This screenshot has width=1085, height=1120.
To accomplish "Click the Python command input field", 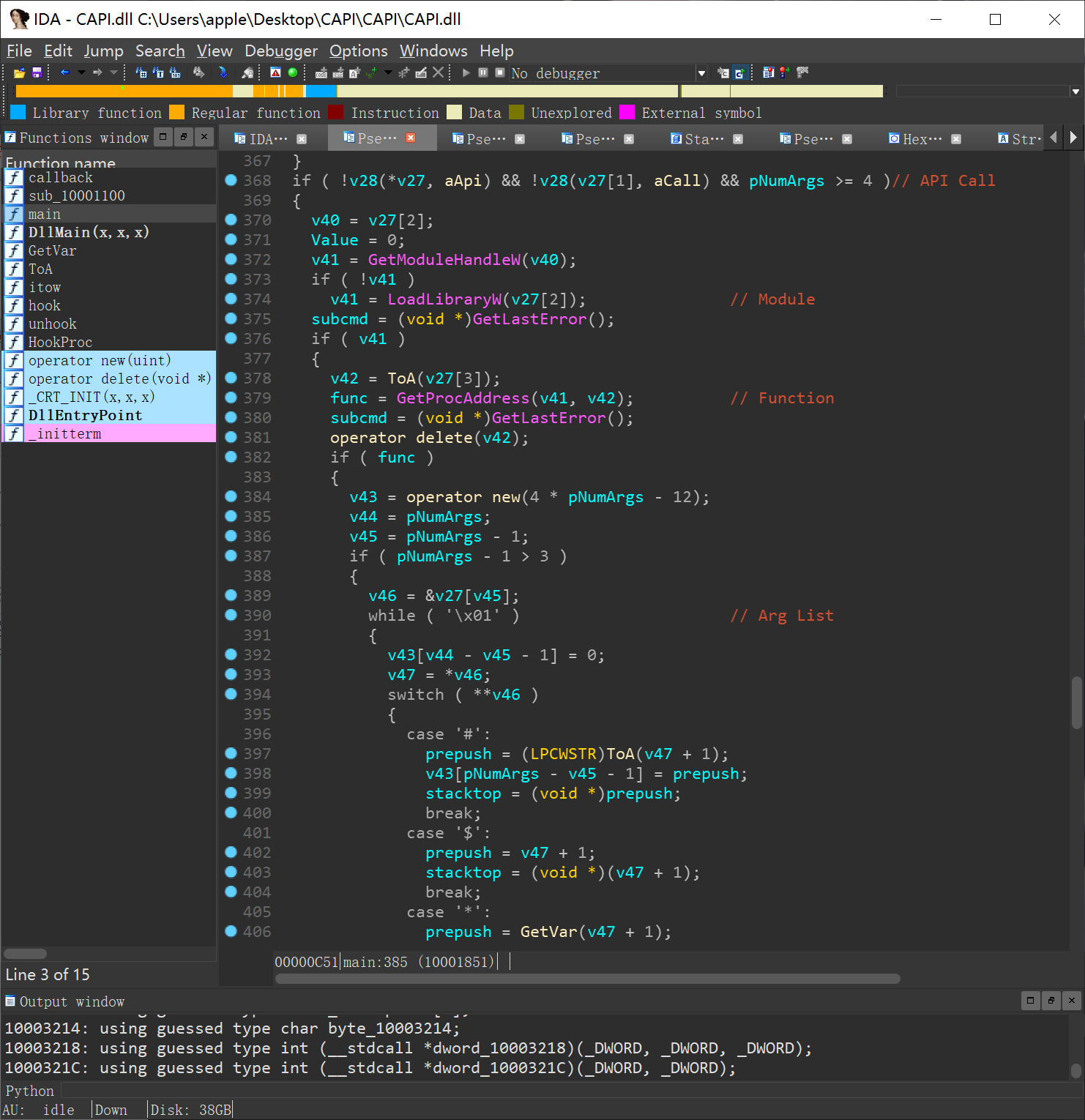I will [x=512, y=1091].
